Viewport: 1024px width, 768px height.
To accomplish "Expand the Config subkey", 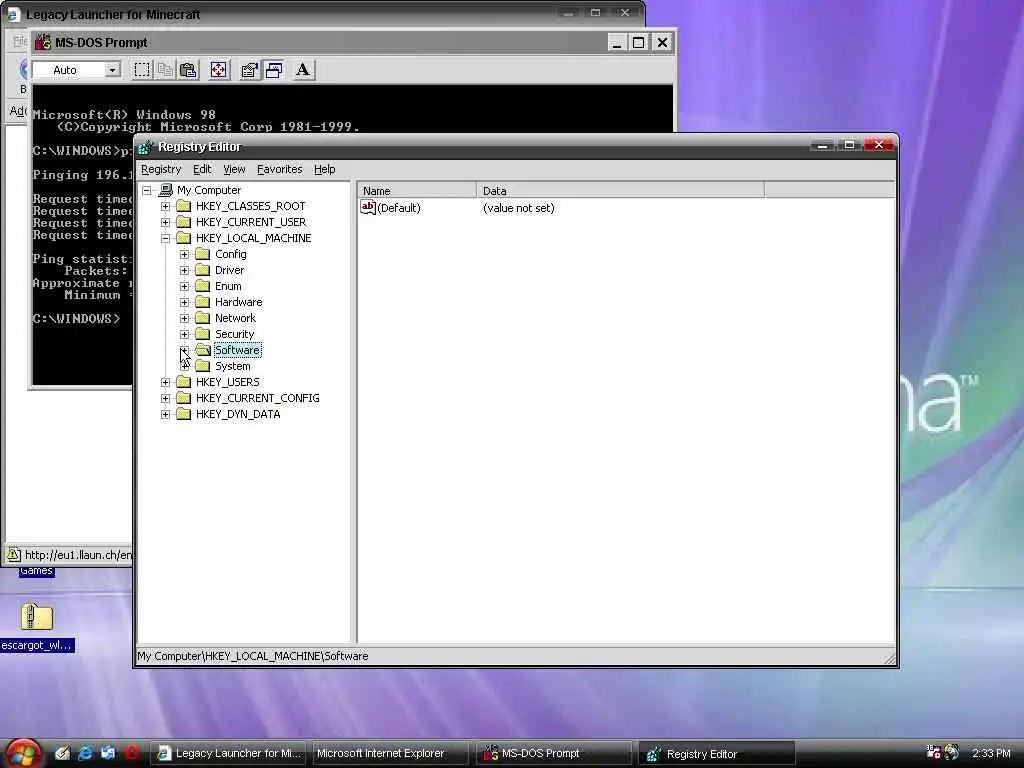I will (185, 254).
